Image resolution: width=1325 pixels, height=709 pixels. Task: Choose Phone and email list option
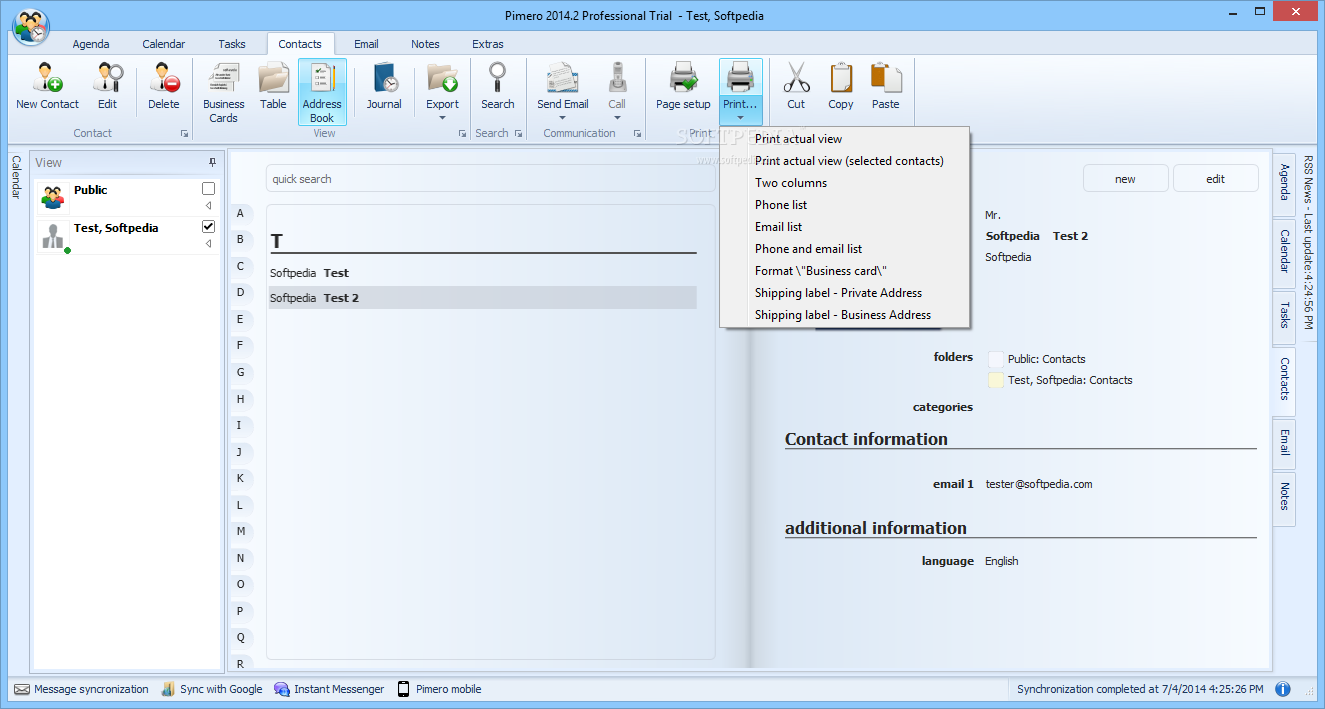pyautogui.click(x=844, y=249)
